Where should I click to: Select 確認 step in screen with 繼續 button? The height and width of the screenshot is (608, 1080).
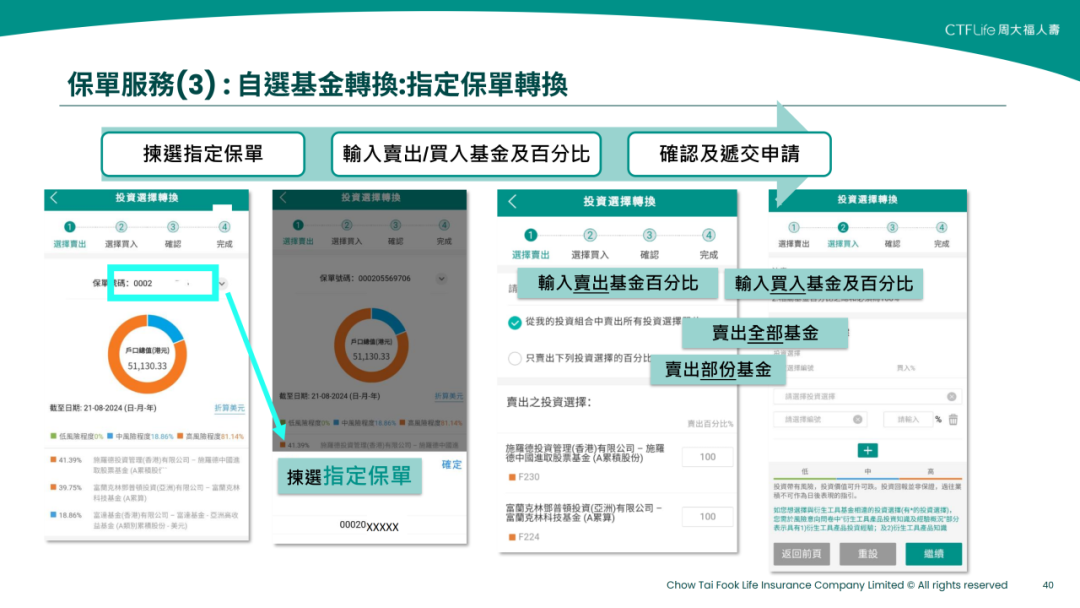pos(892,244)
